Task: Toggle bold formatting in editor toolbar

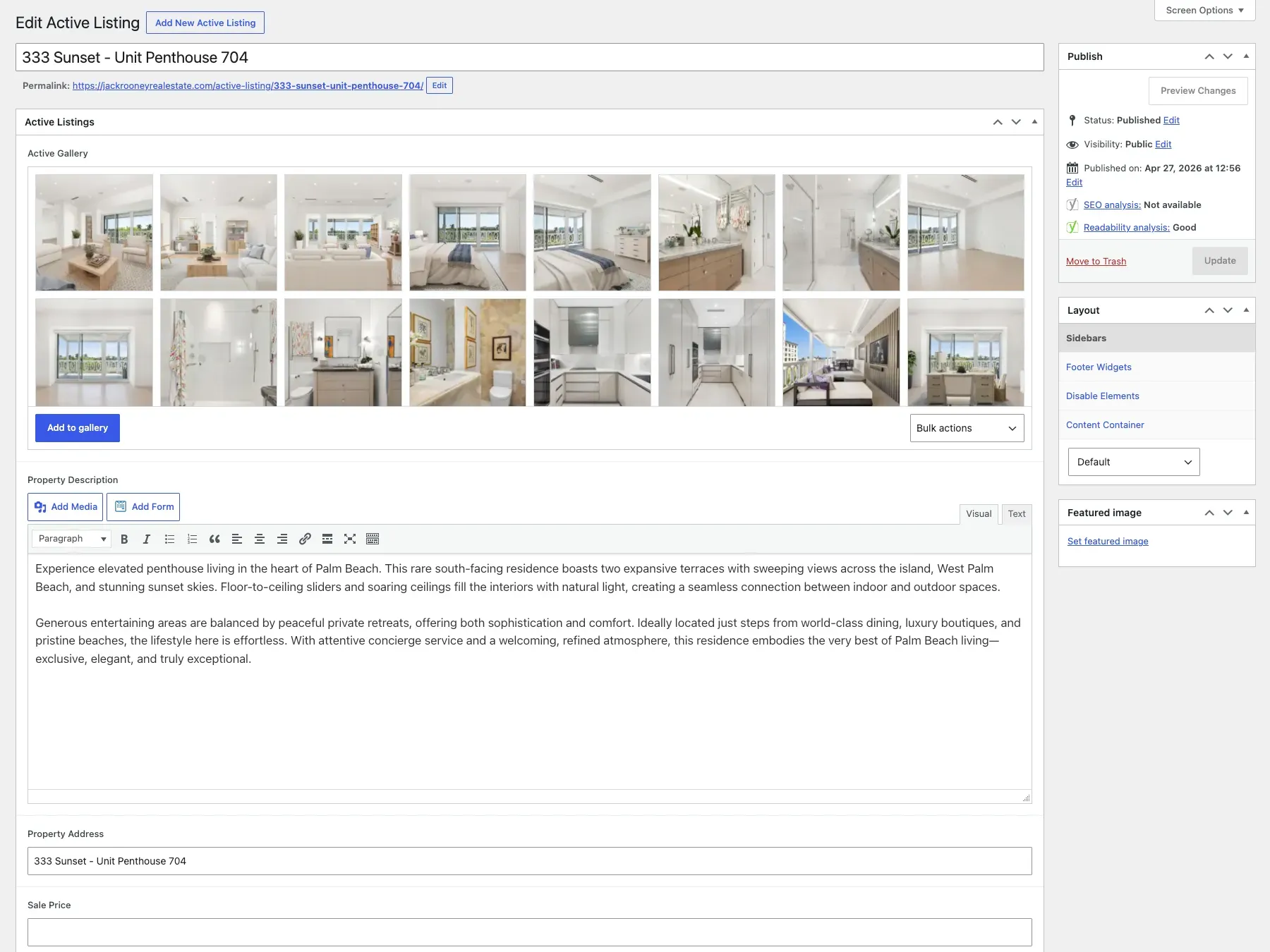Action: [x=124, y=539]
